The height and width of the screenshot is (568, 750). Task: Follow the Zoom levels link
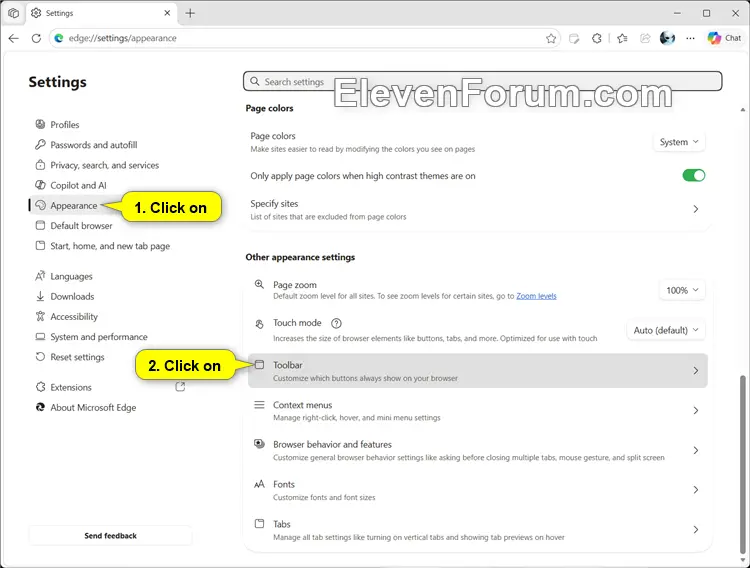point(536,296)
